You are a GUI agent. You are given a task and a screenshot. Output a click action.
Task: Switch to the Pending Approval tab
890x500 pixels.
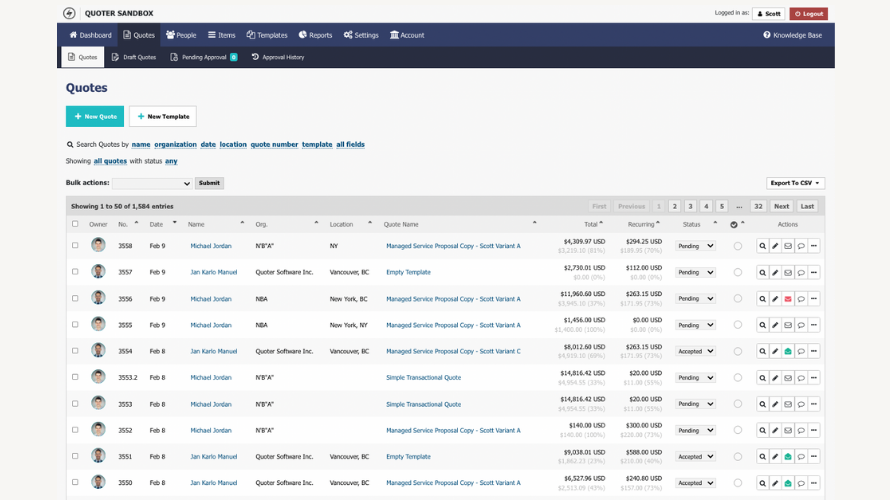(203, 57)
